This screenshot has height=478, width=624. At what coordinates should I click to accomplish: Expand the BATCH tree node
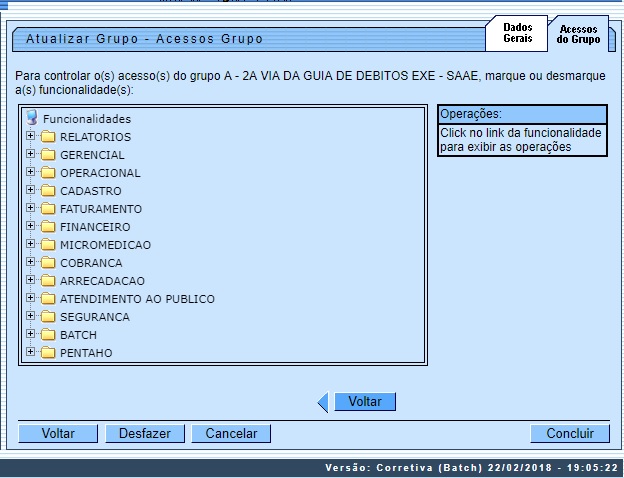coord(30,333)
